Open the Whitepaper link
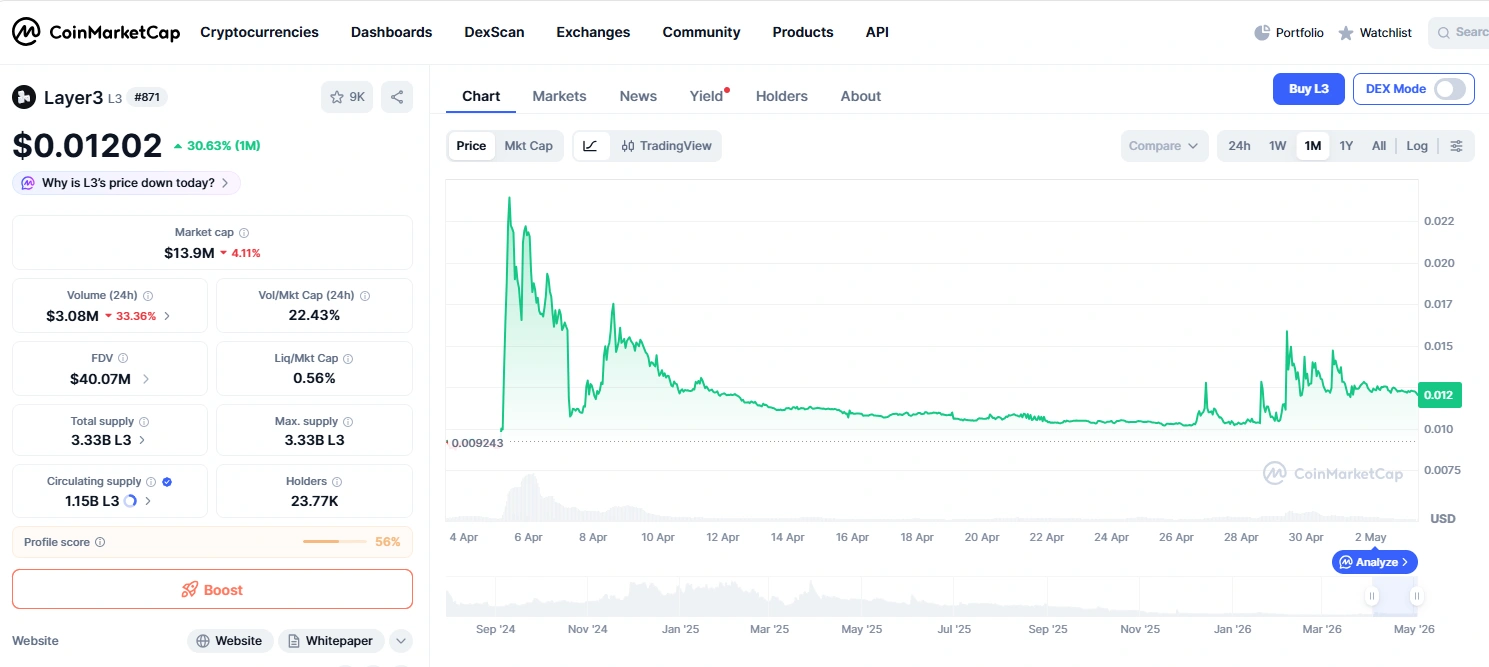 tap(331, 641)
